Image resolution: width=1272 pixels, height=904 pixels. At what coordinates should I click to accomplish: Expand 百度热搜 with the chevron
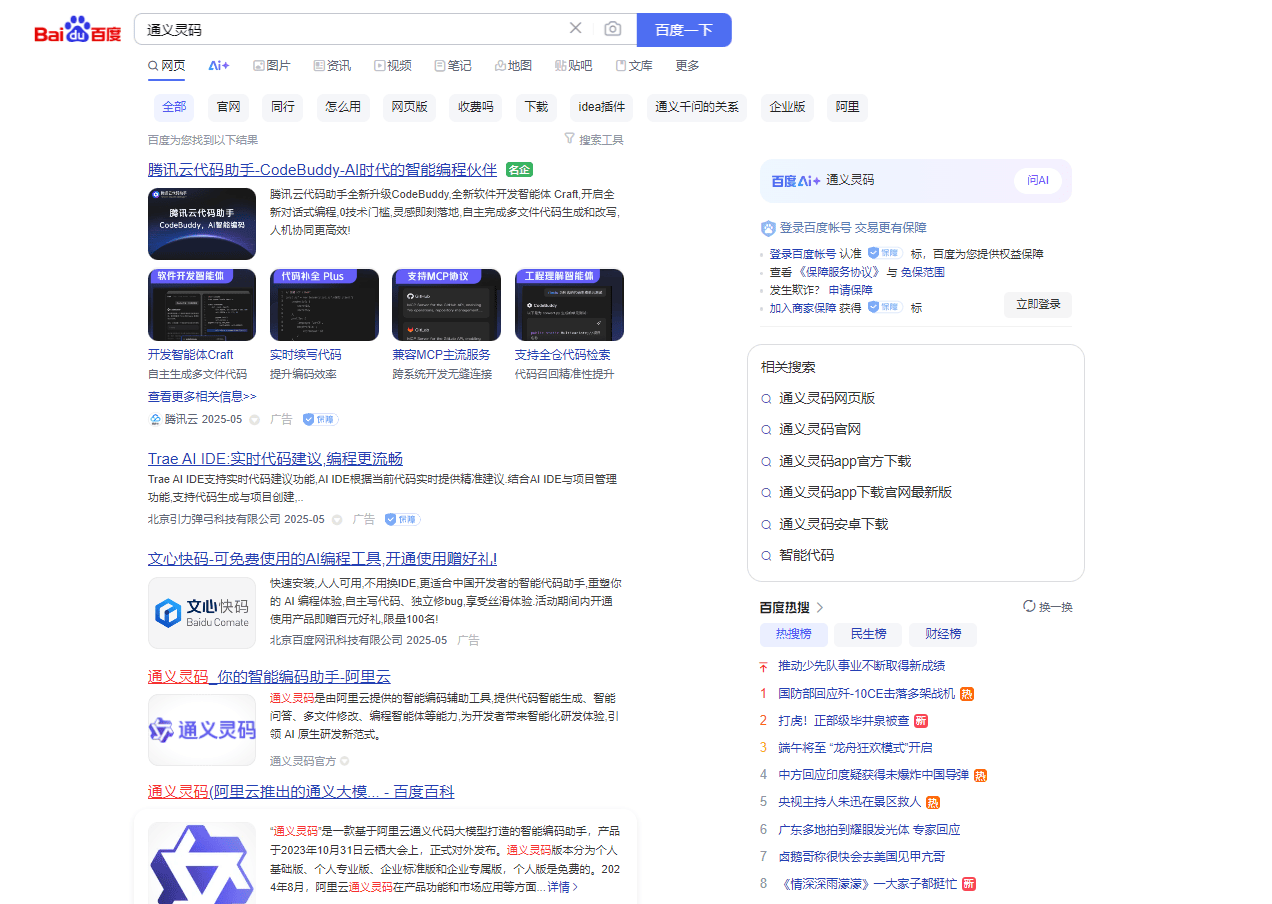pos(820,607)
